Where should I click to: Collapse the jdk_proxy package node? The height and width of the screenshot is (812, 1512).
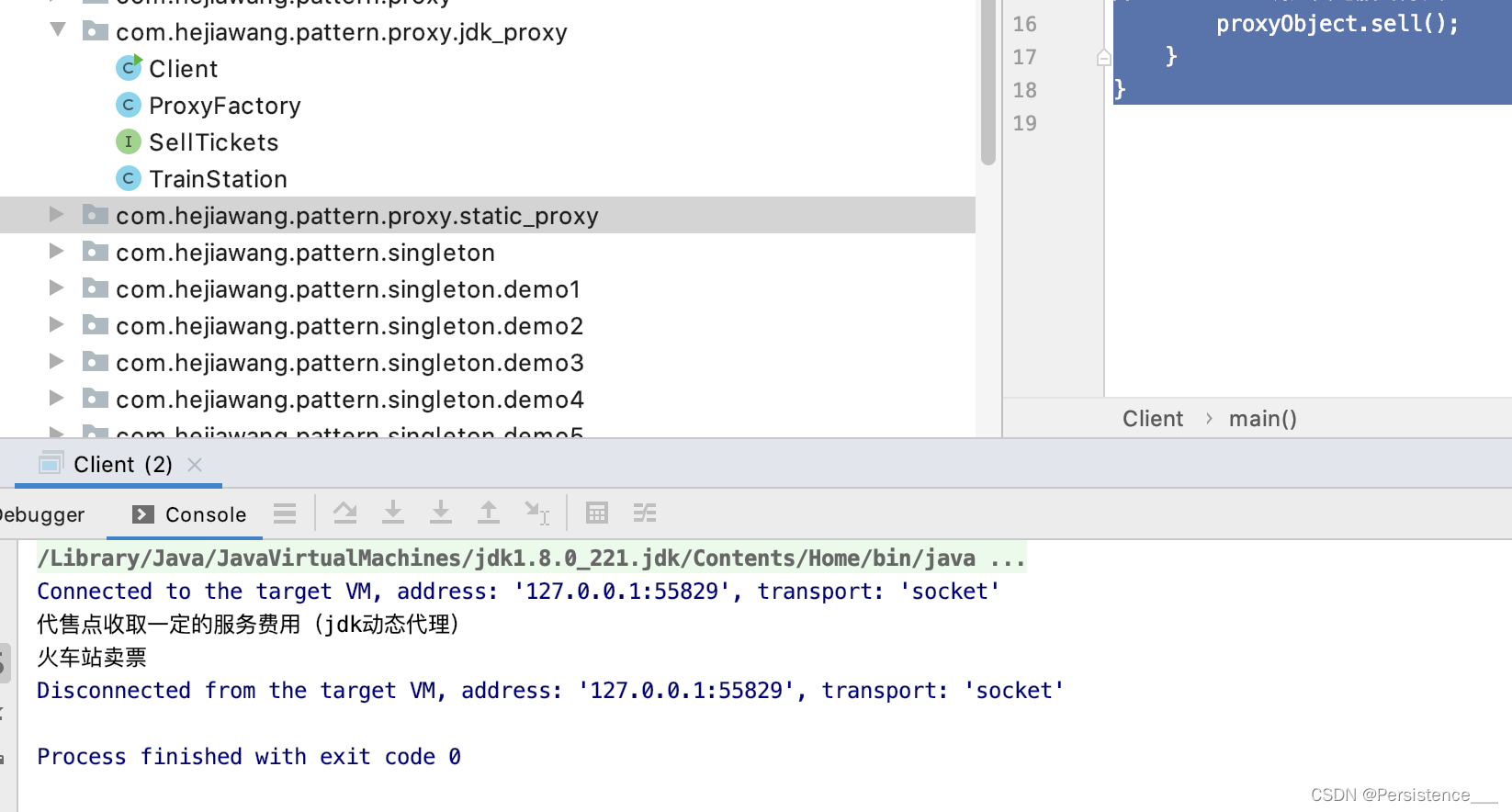58,30
